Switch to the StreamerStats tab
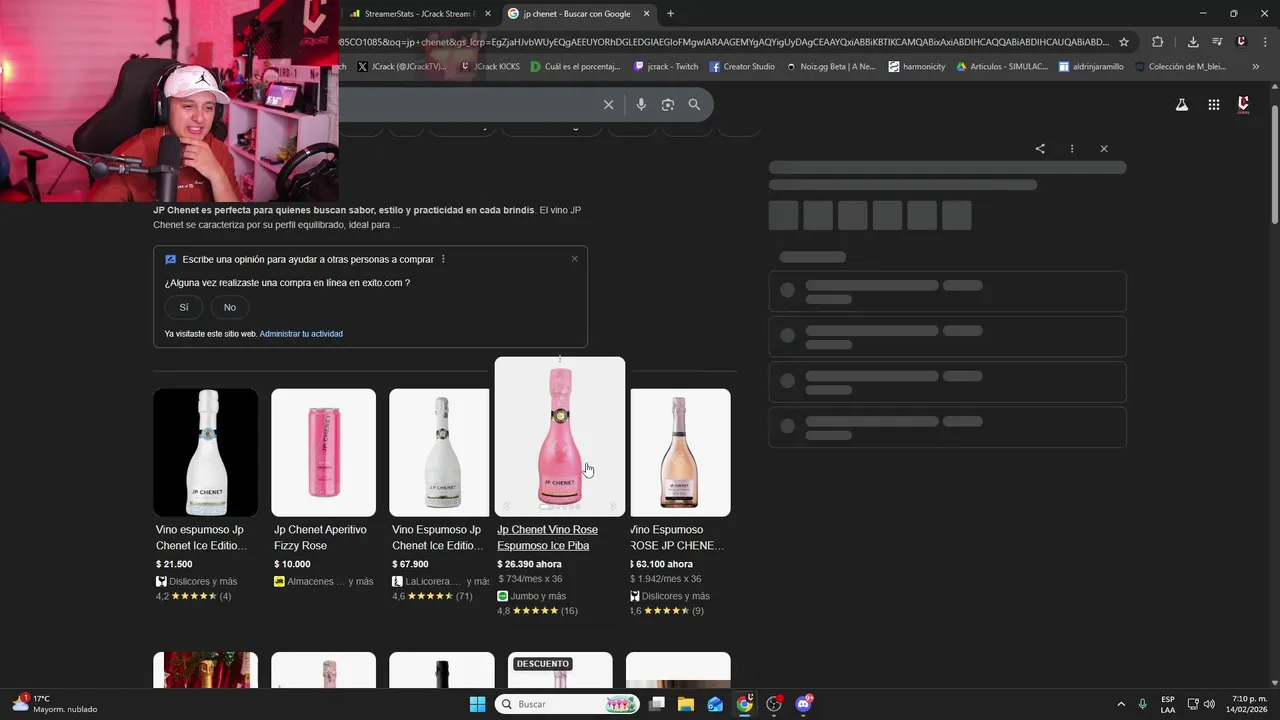 [x=415, y=14]
